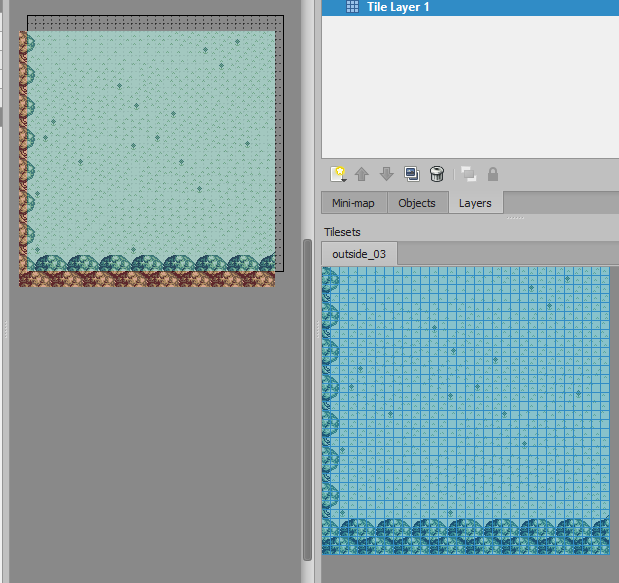The height and width of the screenshot is (583, 619).
Task: Click the grid icon beside Tile Layer 1
Action: pyautogui.click(x=352, y=7)
